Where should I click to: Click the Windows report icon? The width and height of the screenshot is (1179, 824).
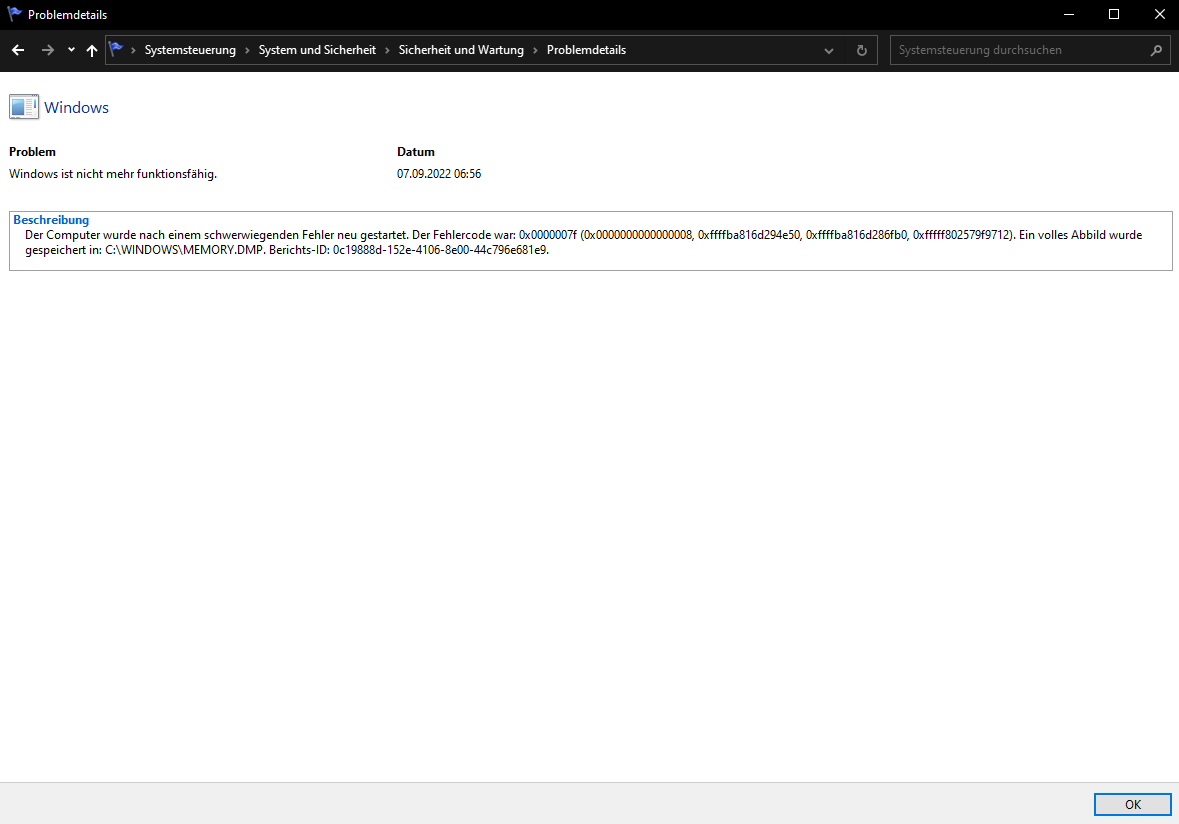point(24,107)
